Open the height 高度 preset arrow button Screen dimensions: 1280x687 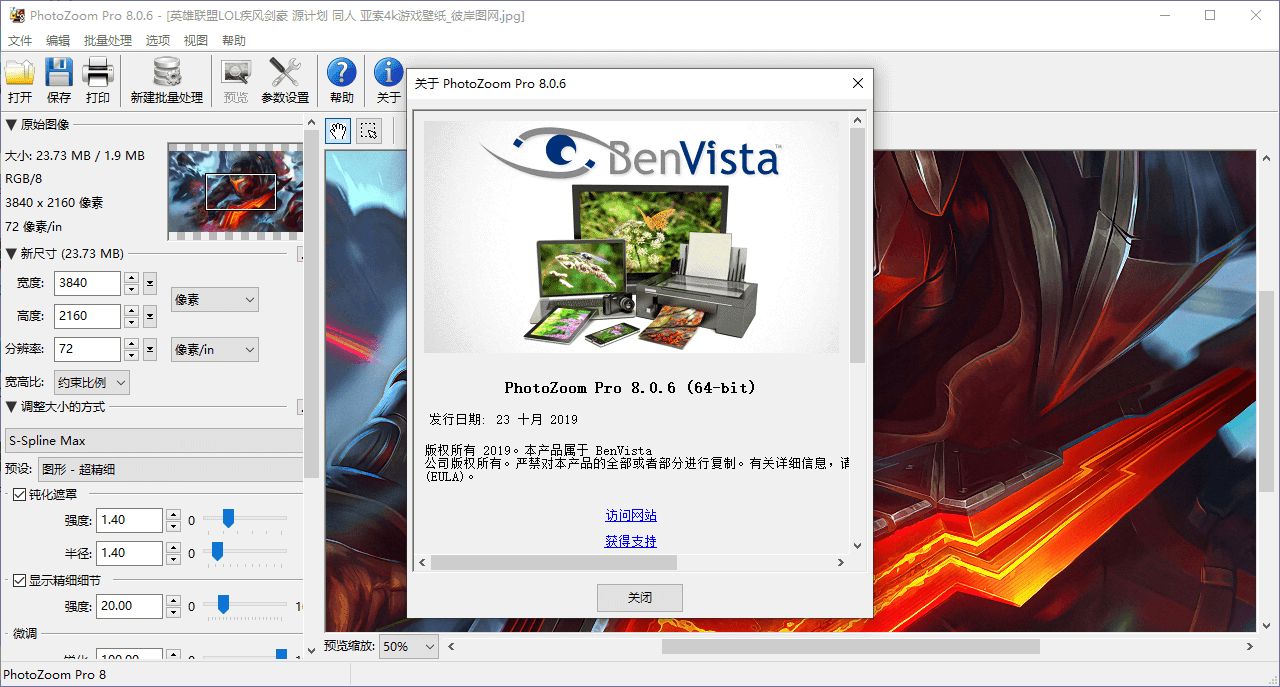click(x=150, y=316)
